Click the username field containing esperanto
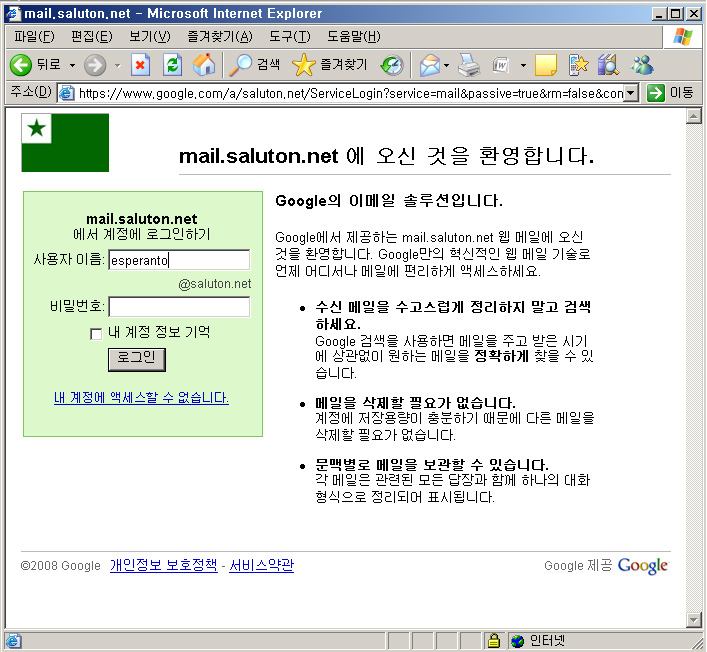Viewport: 707px width, 652px height. (x=179, y=260)
